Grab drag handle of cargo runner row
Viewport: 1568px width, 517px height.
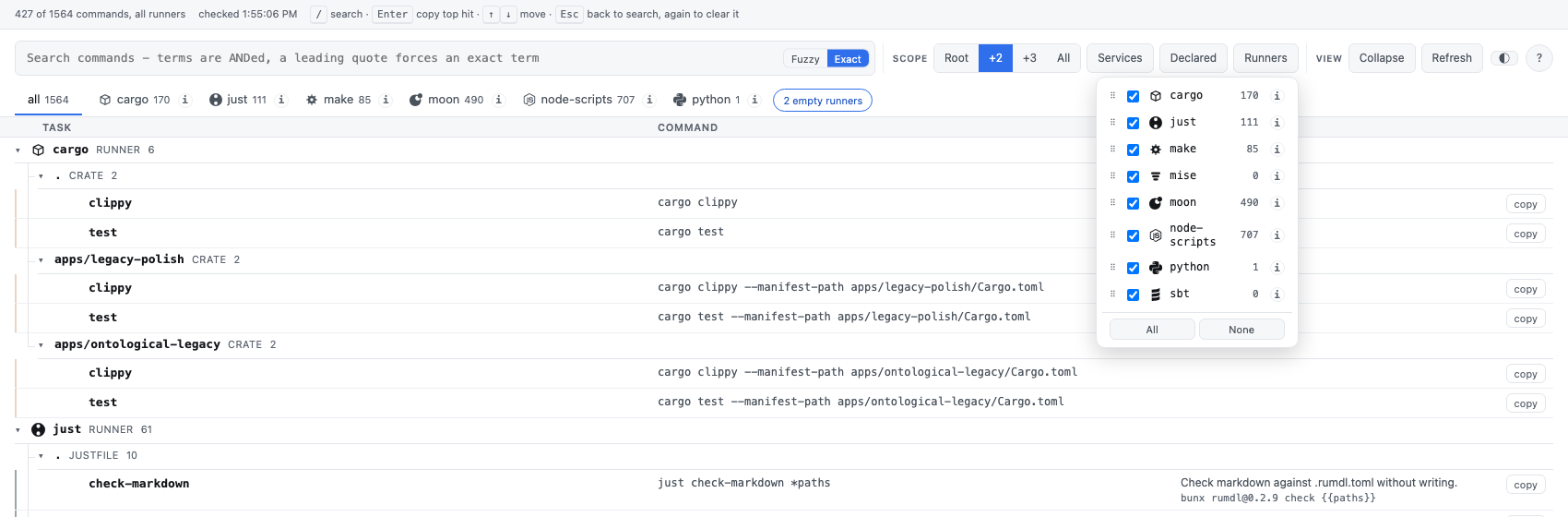tap(1112, 95)
